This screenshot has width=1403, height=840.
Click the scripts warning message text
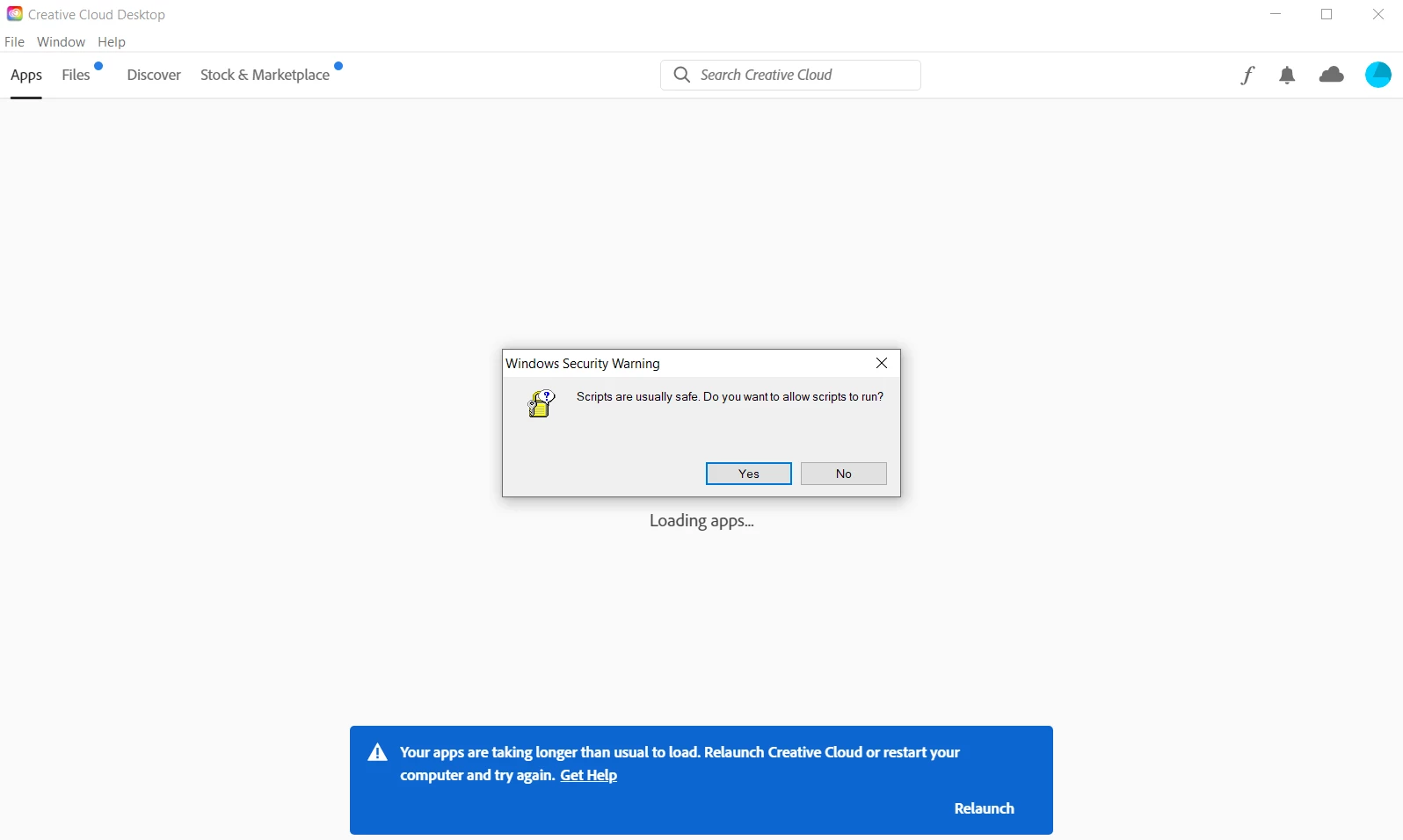pyautogui.click(x=731, y=397)
